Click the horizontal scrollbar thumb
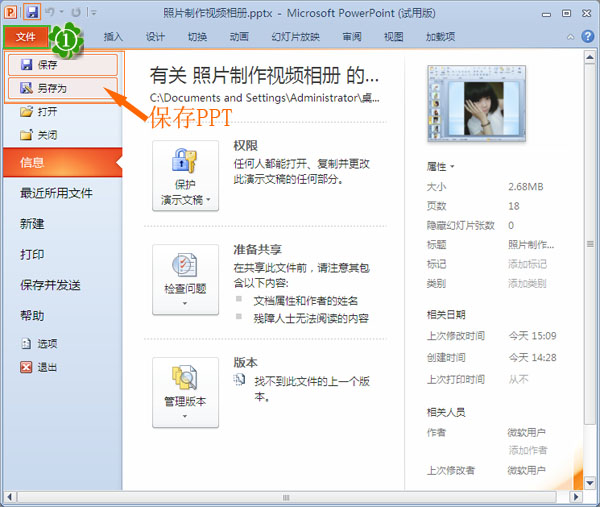Image resolution: width=600 pixels, height=507 pixels. [286, 497]
